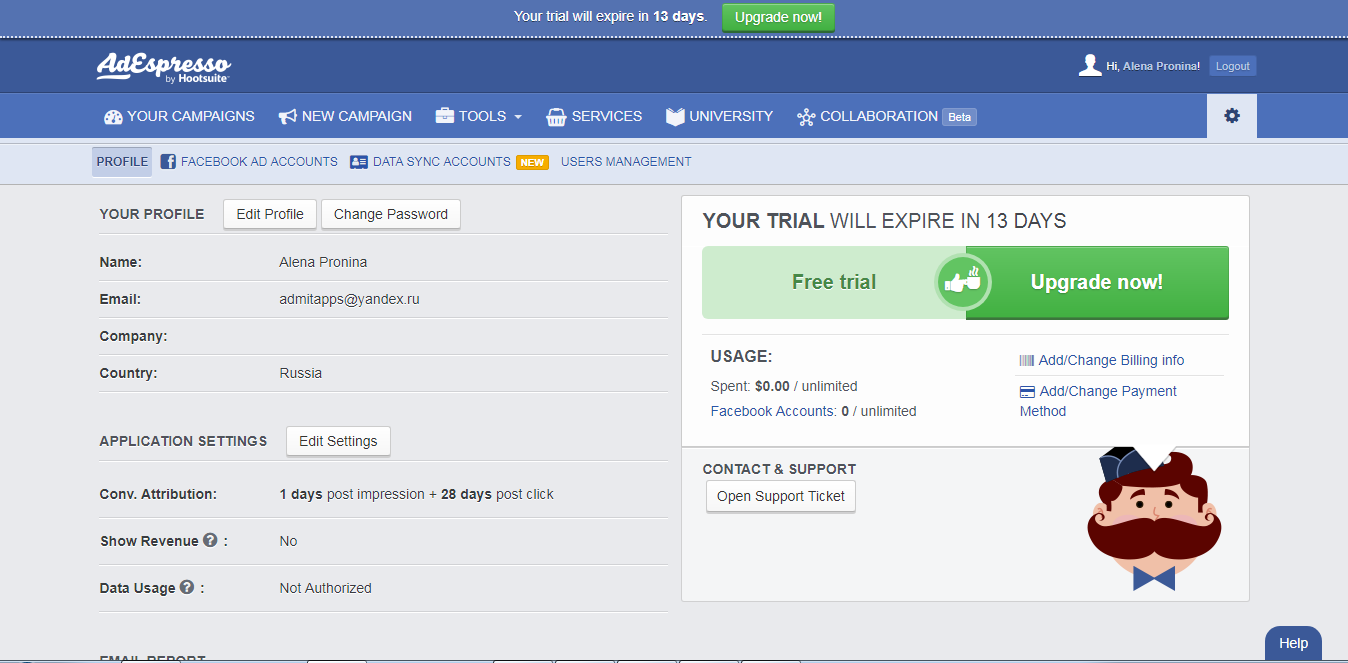Open Your Campaigns in the navigation bar
This screenshot has height=663, width=1348.
click(x=179, y=116)
